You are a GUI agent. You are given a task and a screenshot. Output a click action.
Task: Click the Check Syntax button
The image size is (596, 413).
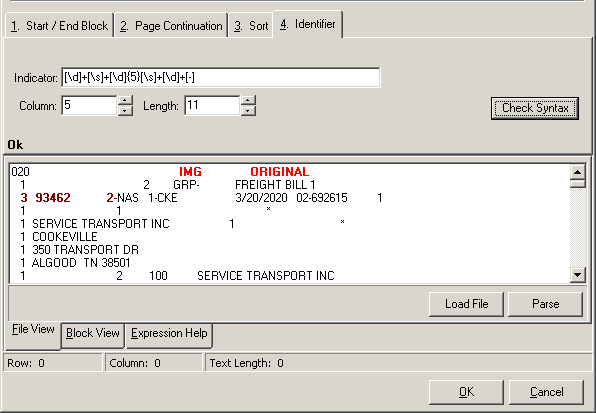coord(535,108)
